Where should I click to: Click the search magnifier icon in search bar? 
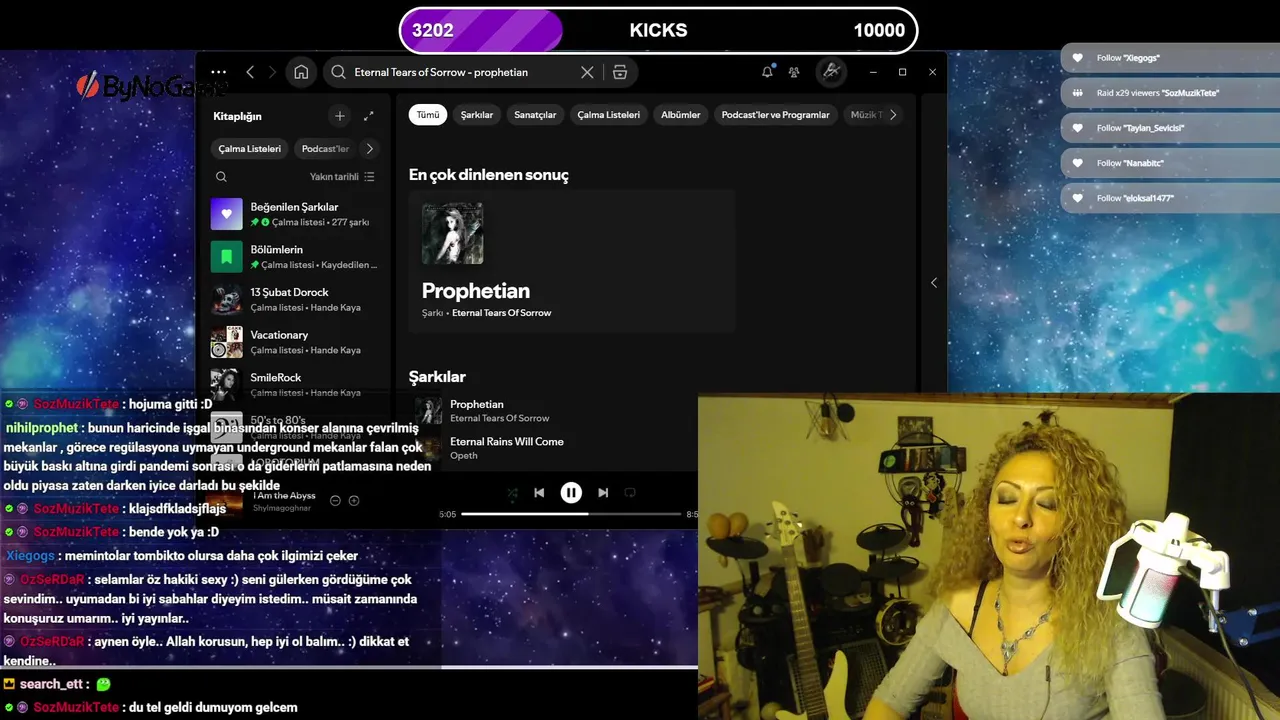[338, 72]
